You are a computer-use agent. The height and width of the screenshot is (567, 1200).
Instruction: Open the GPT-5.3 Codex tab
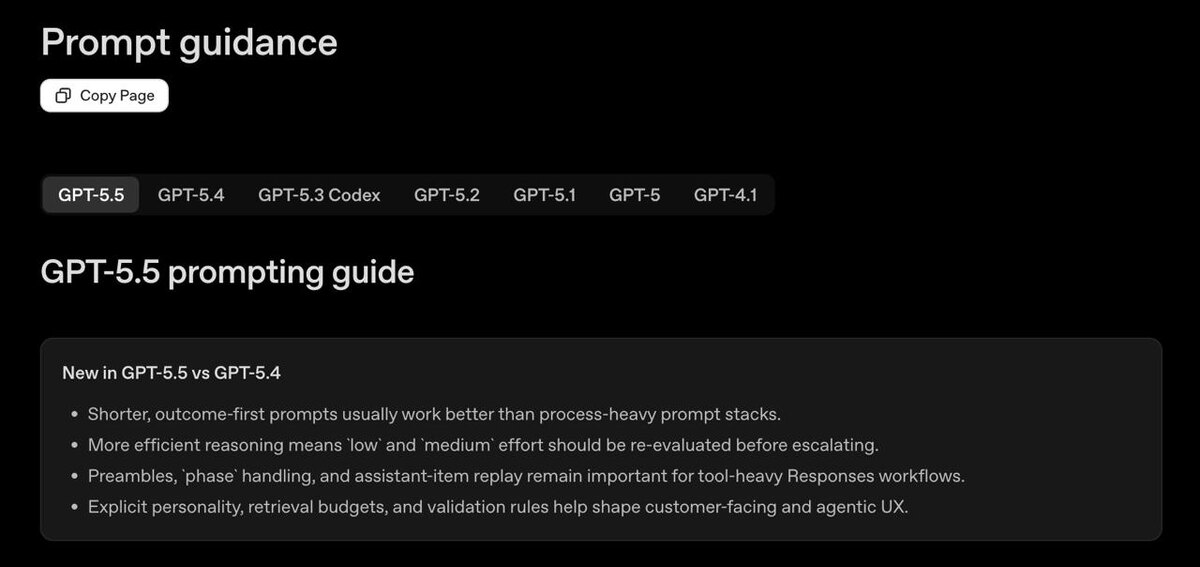(319, 195)
